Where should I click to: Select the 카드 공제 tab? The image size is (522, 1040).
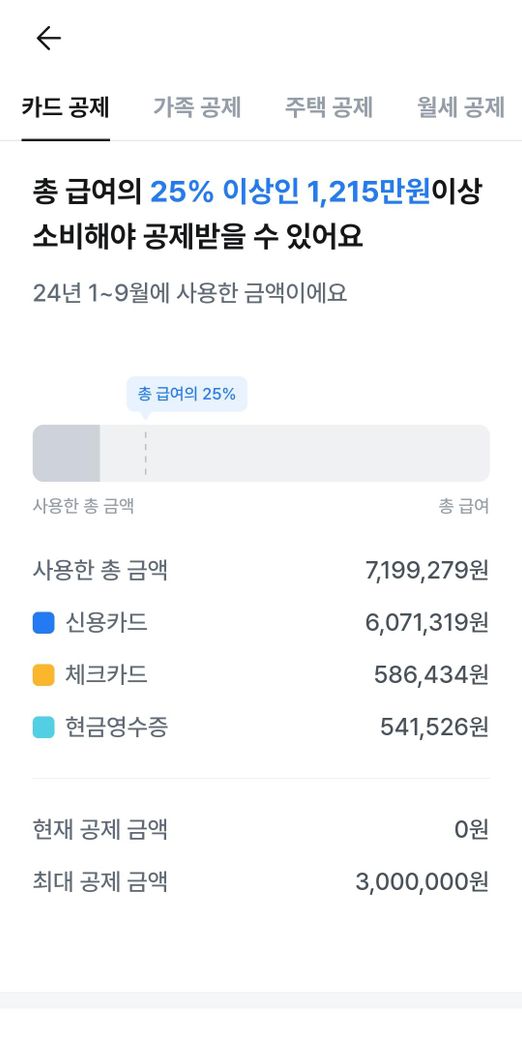65,107
